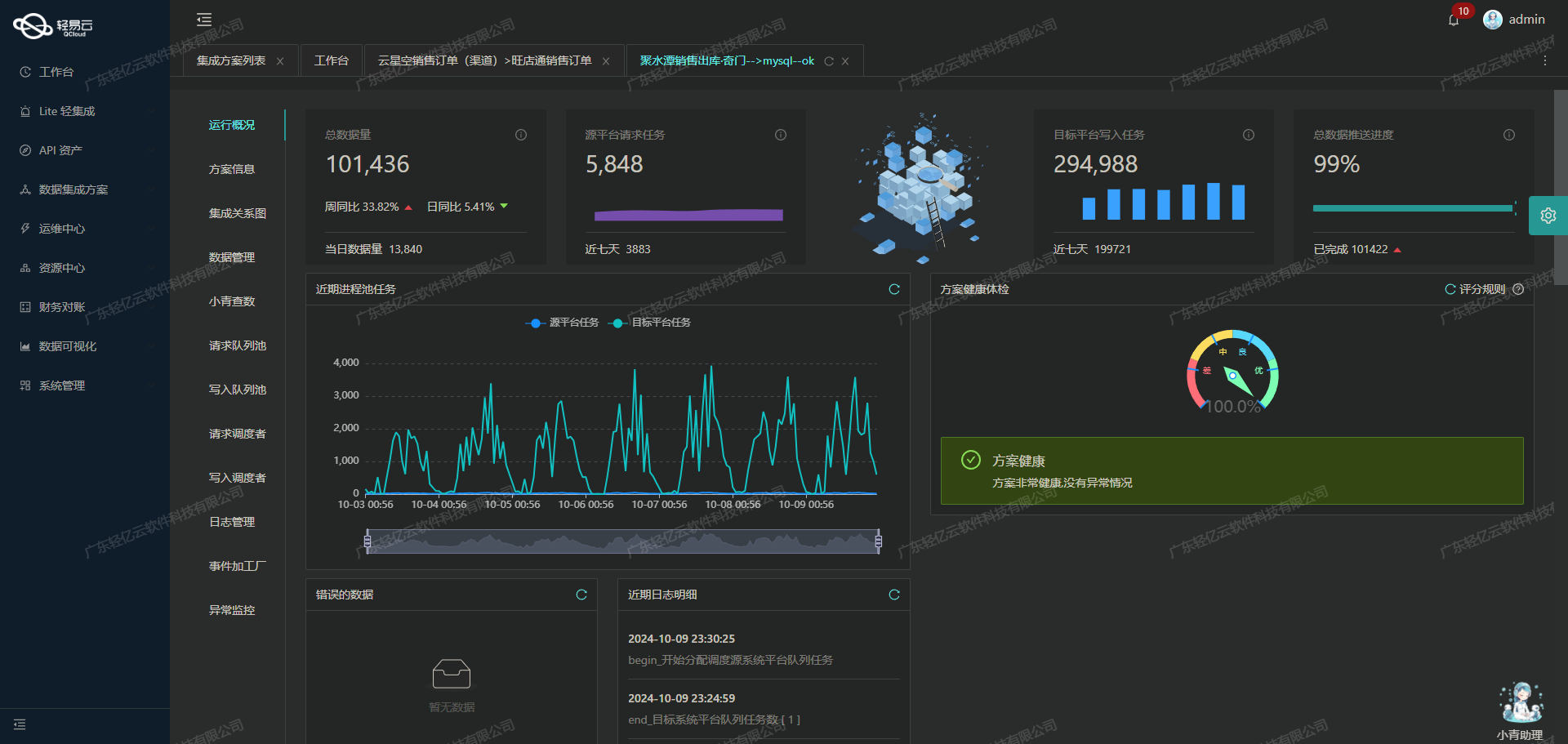Screen dimensions: 1568x744
Task: Open 请求队列池 in the scheme menu
Action: [238, 345]
